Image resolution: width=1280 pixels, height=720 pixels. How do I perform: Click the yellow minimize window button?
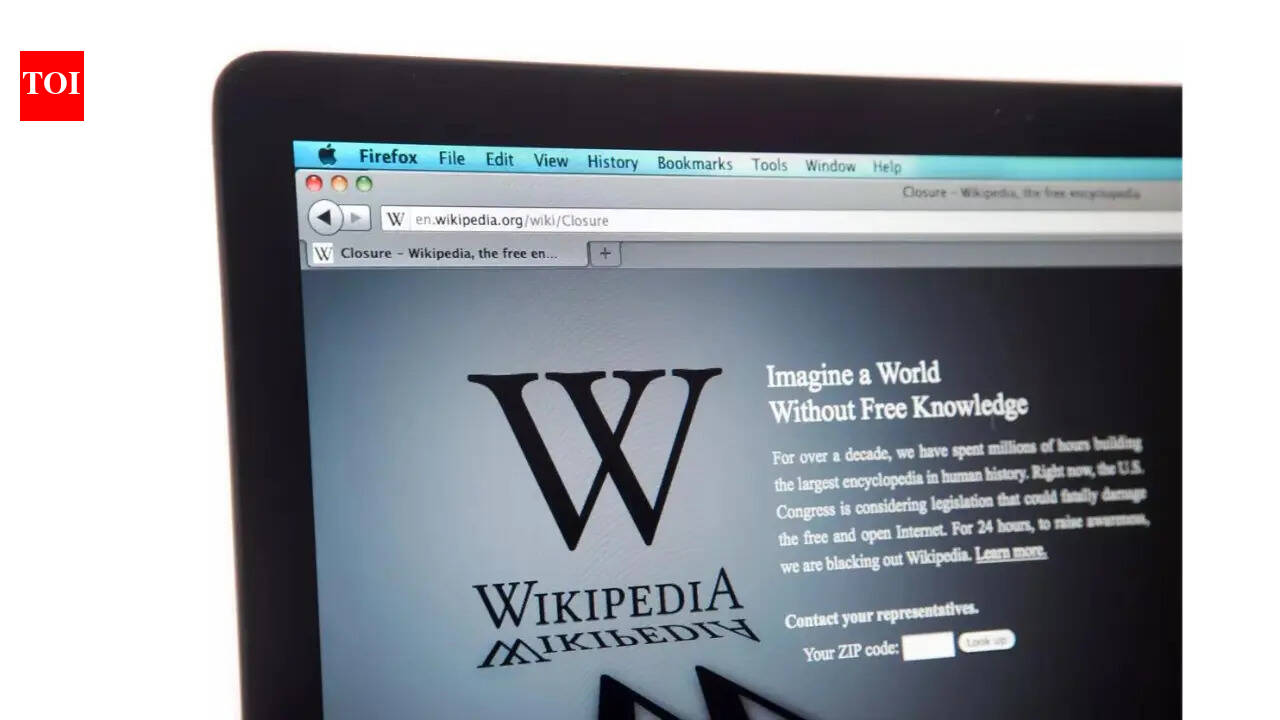[339, 183]
